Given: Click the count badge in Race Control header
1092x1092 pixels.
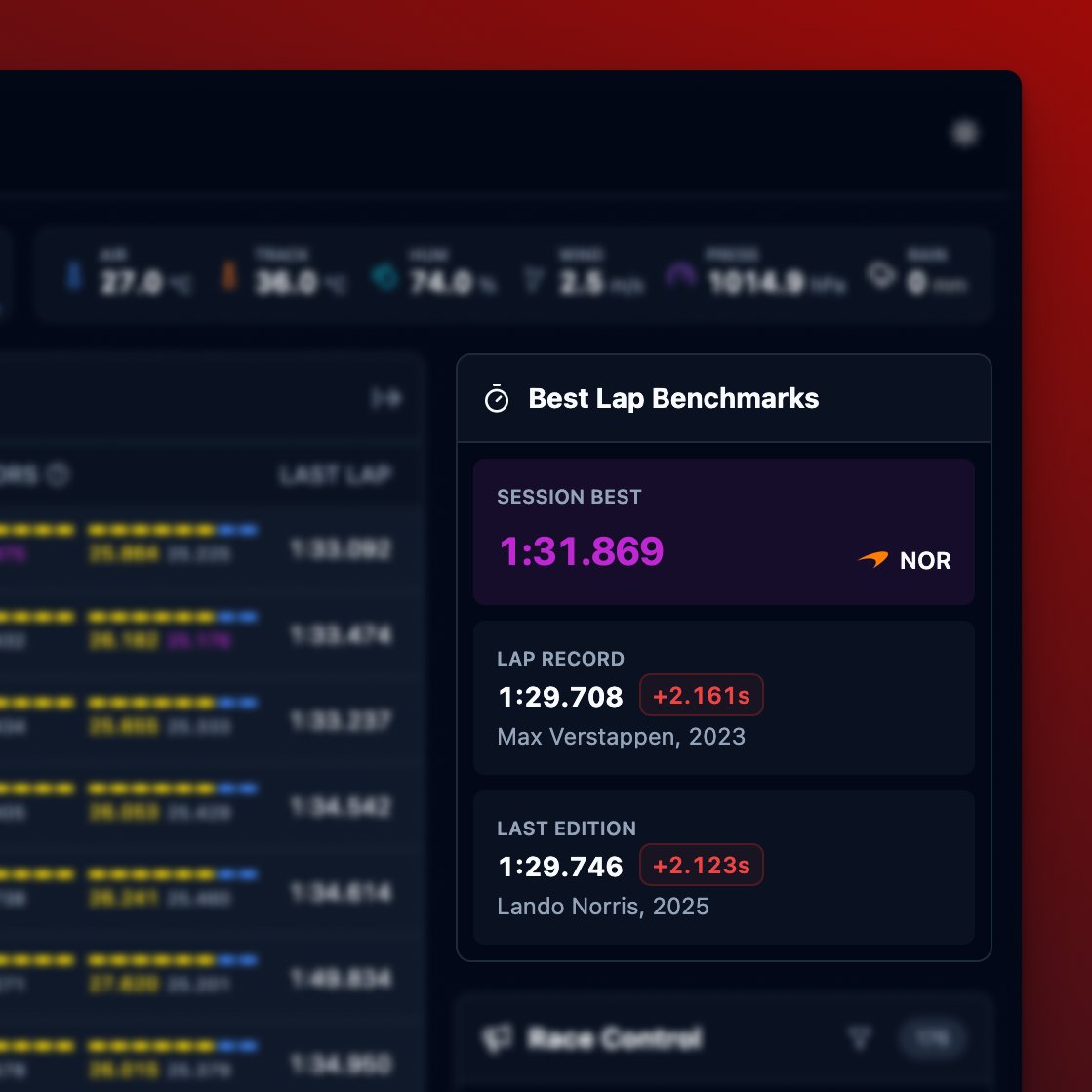Looking at the screenshot, I should point(933,1038).
